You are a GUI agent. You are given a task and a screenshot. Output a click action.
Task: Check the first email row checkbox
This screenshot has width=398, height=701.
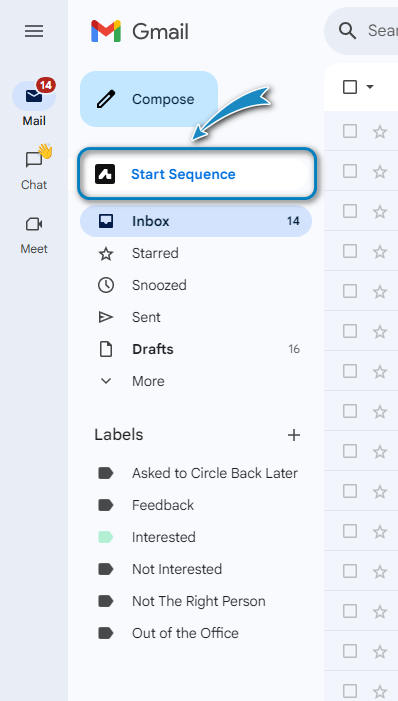pyautogui.click(x=350, y=131)
